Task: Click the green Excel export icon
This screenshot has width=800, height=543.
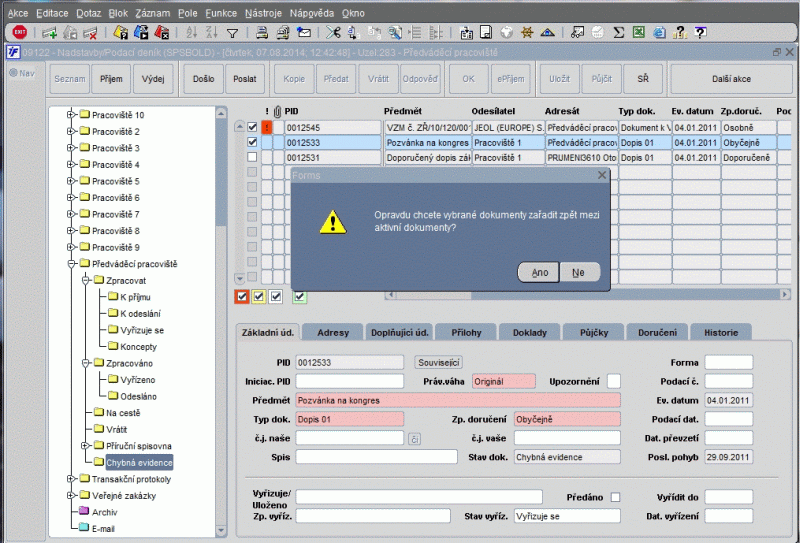Action: [x=638, y=33]
